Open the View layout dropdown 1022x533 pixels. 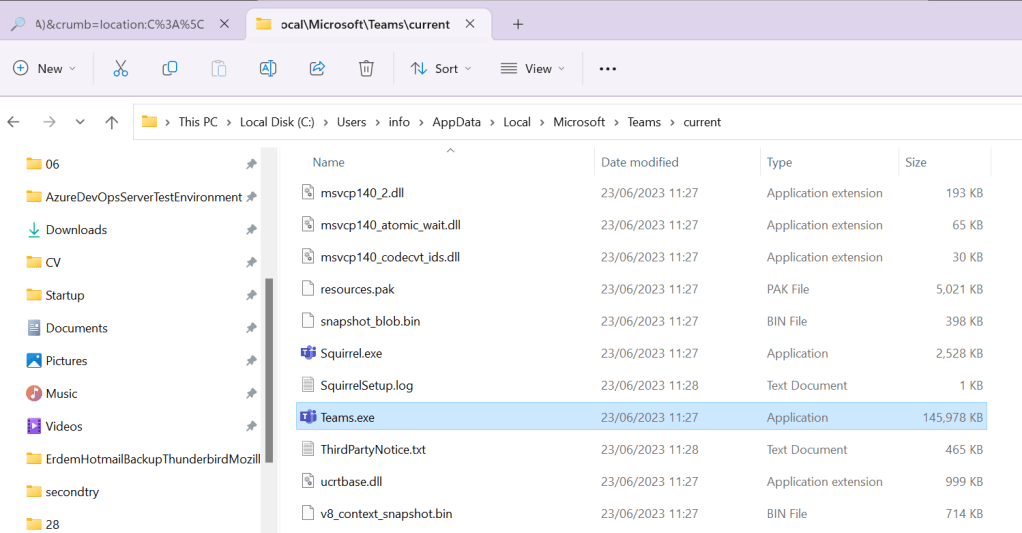click(533, 68)
